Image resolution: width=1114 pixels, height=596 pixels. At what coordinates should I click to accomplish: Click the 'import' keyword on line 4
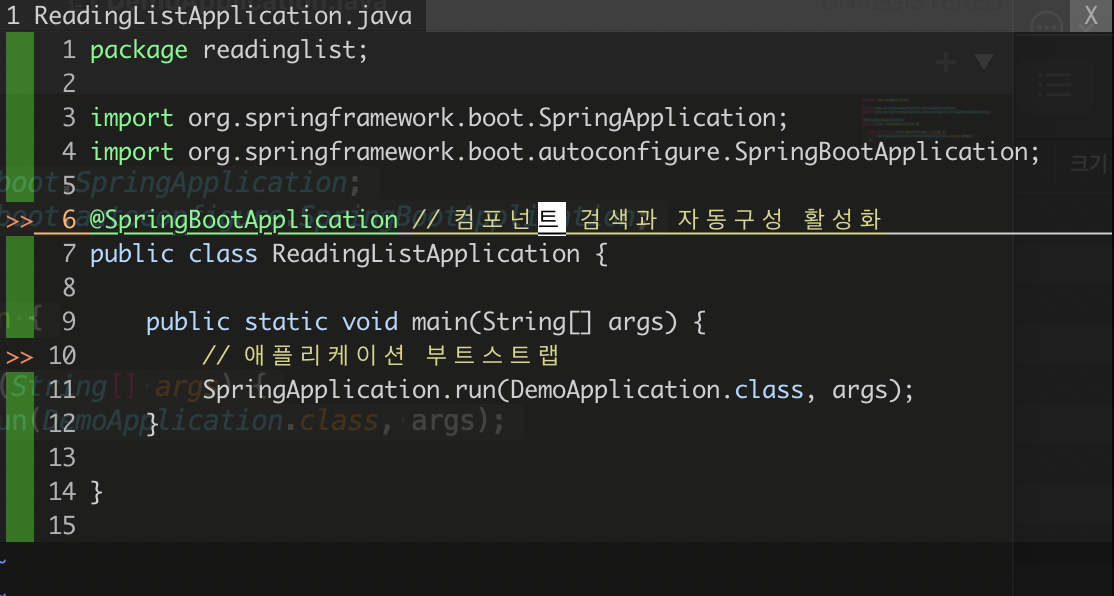point(131,152)
